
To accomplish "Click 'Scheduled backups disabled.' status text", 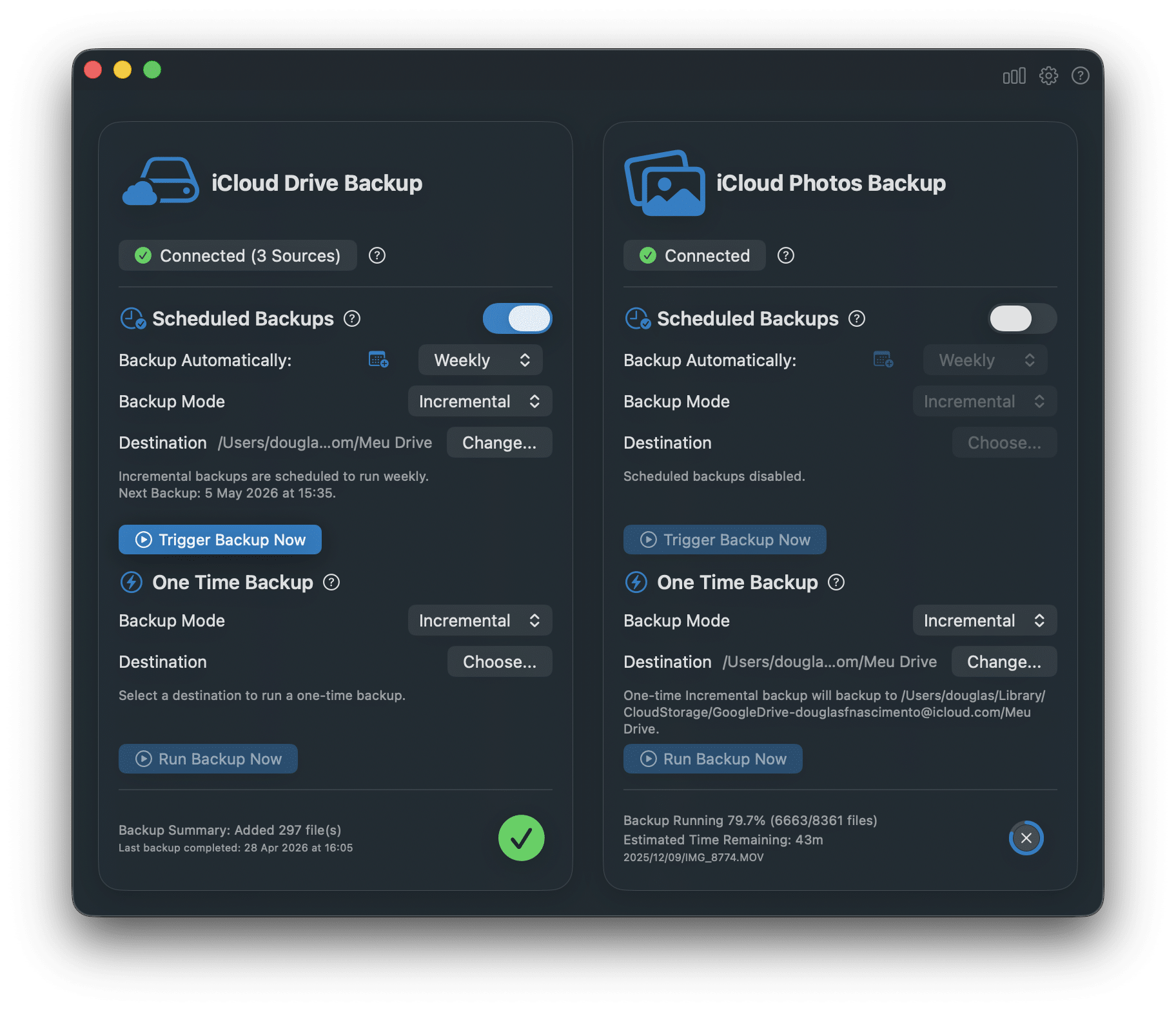I will coord(714,476).
